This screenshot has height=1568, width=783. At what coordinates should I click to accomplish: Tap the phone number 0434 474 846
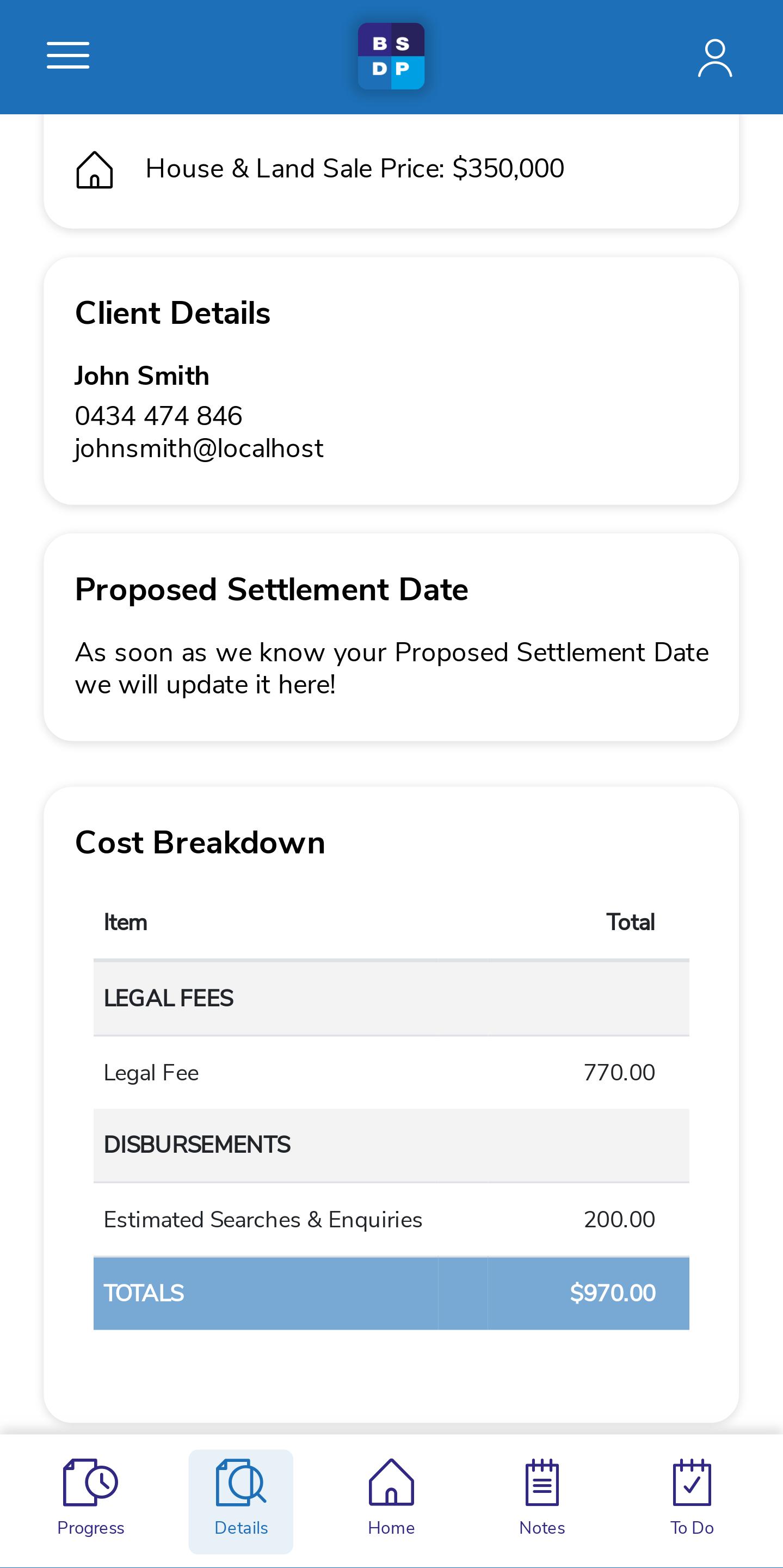click(159, 416)
